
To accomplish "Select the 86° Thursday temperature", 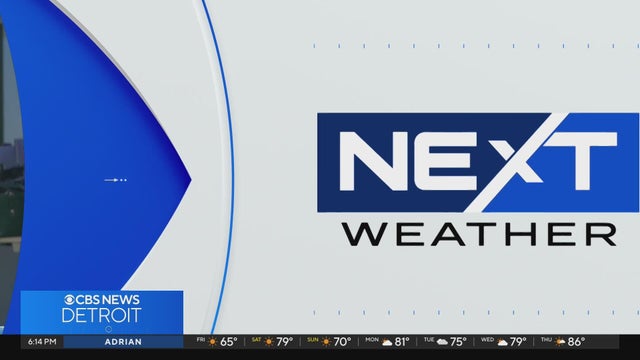I will (576, 342).
